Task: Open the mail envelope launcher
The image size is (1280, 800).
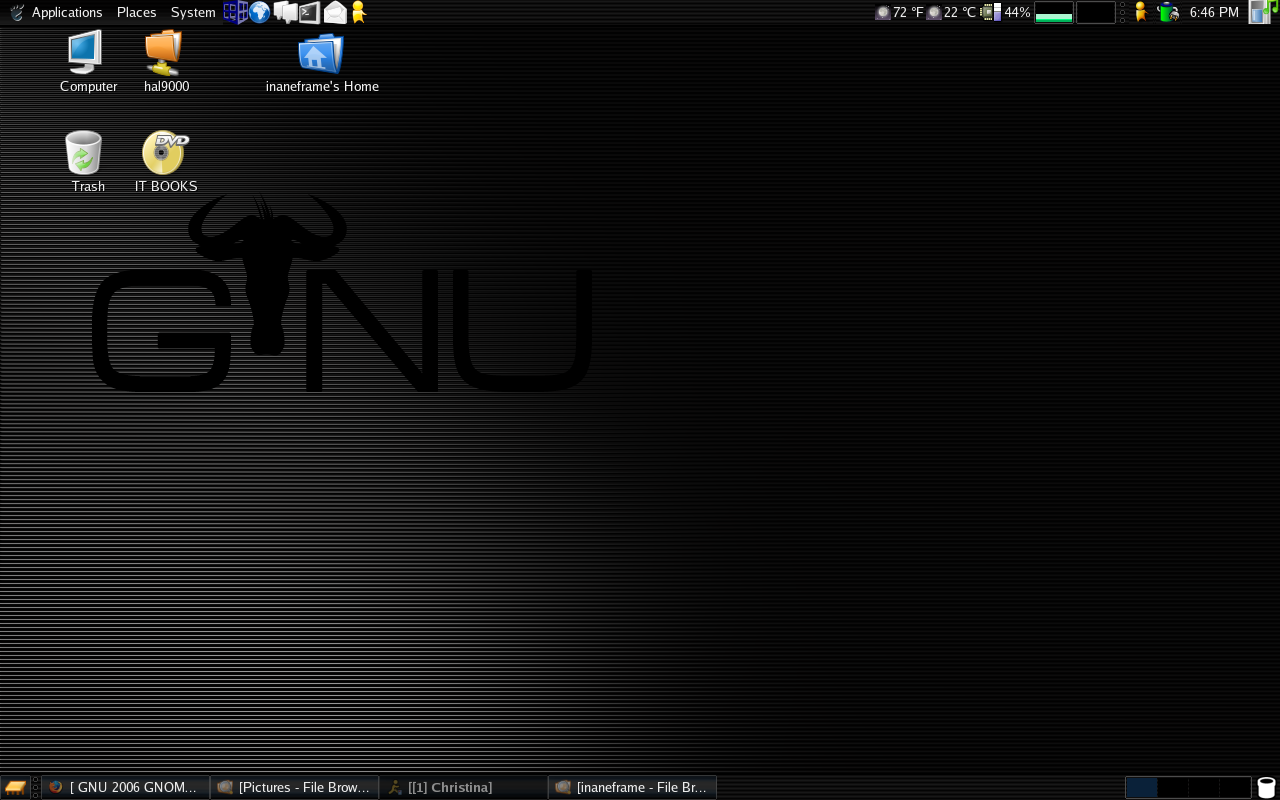Action: (335, 12)
